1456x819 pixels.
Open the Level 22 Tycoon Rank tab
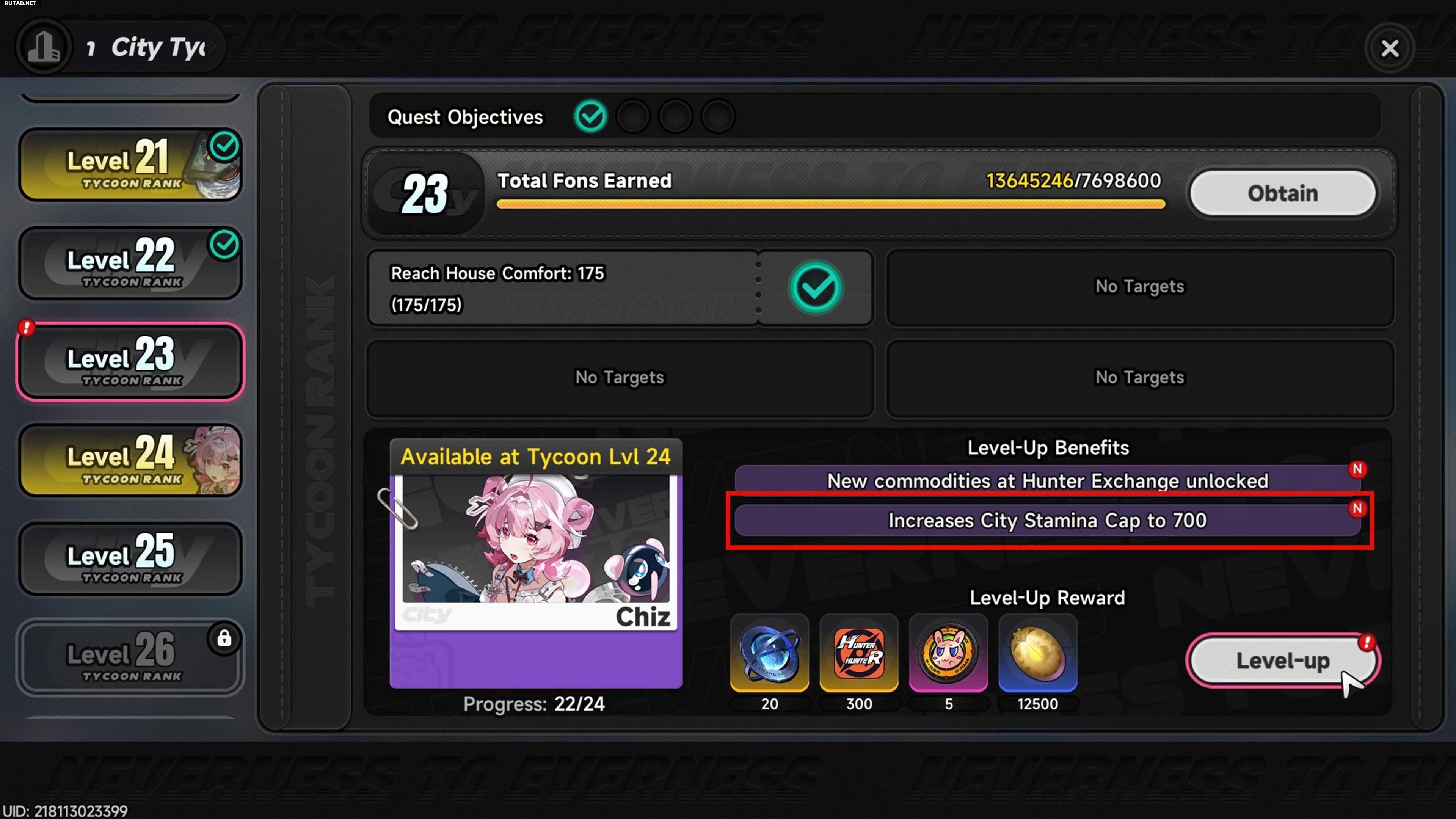tap(130, 263)
